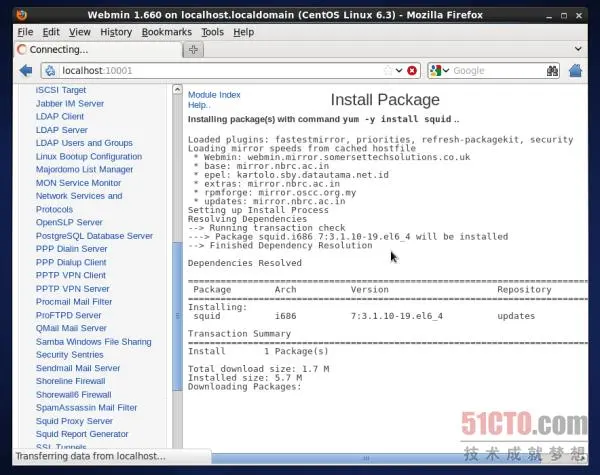Click the Home icon in toolbar
Screen dimensions: 600x475
pyautogui.click(x=575, y=70)
